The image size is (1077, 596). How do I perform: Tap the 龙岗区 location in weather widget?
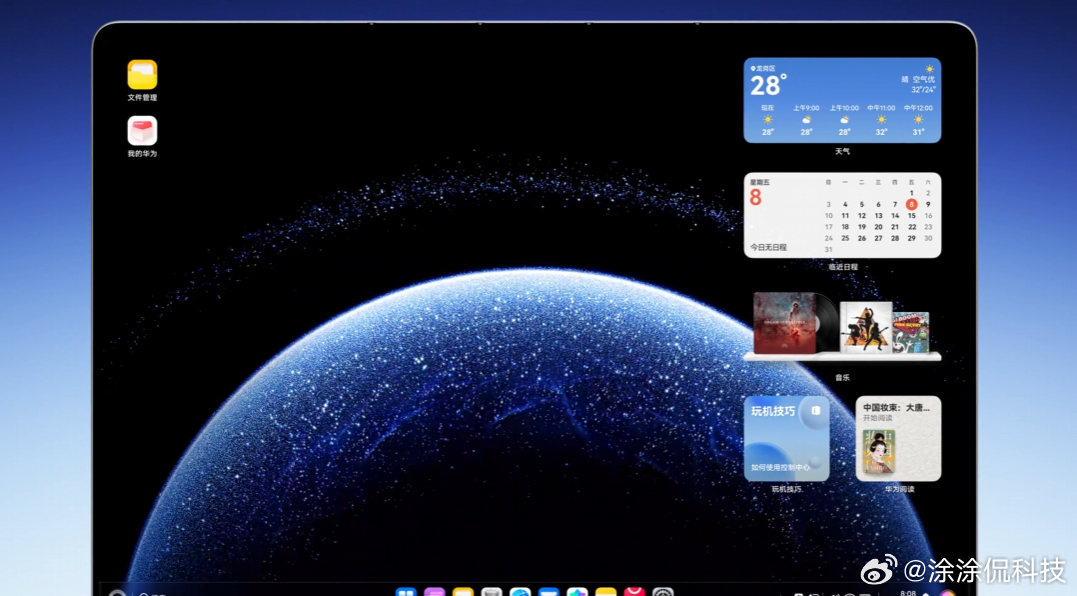[x=763, y=68]
